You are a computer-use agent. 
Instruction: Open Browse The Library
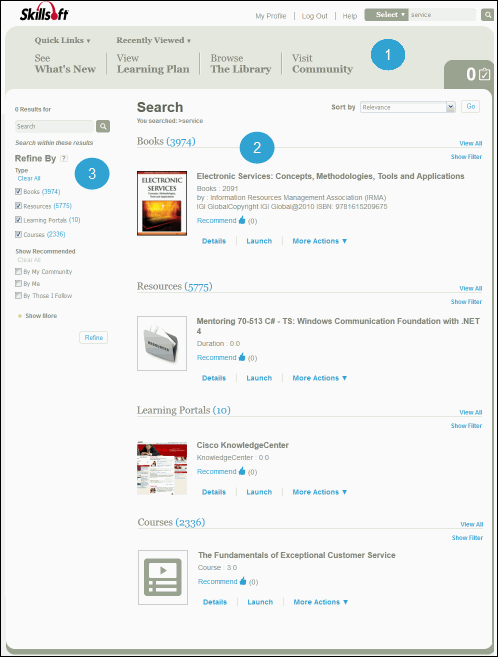pos(241,64)
